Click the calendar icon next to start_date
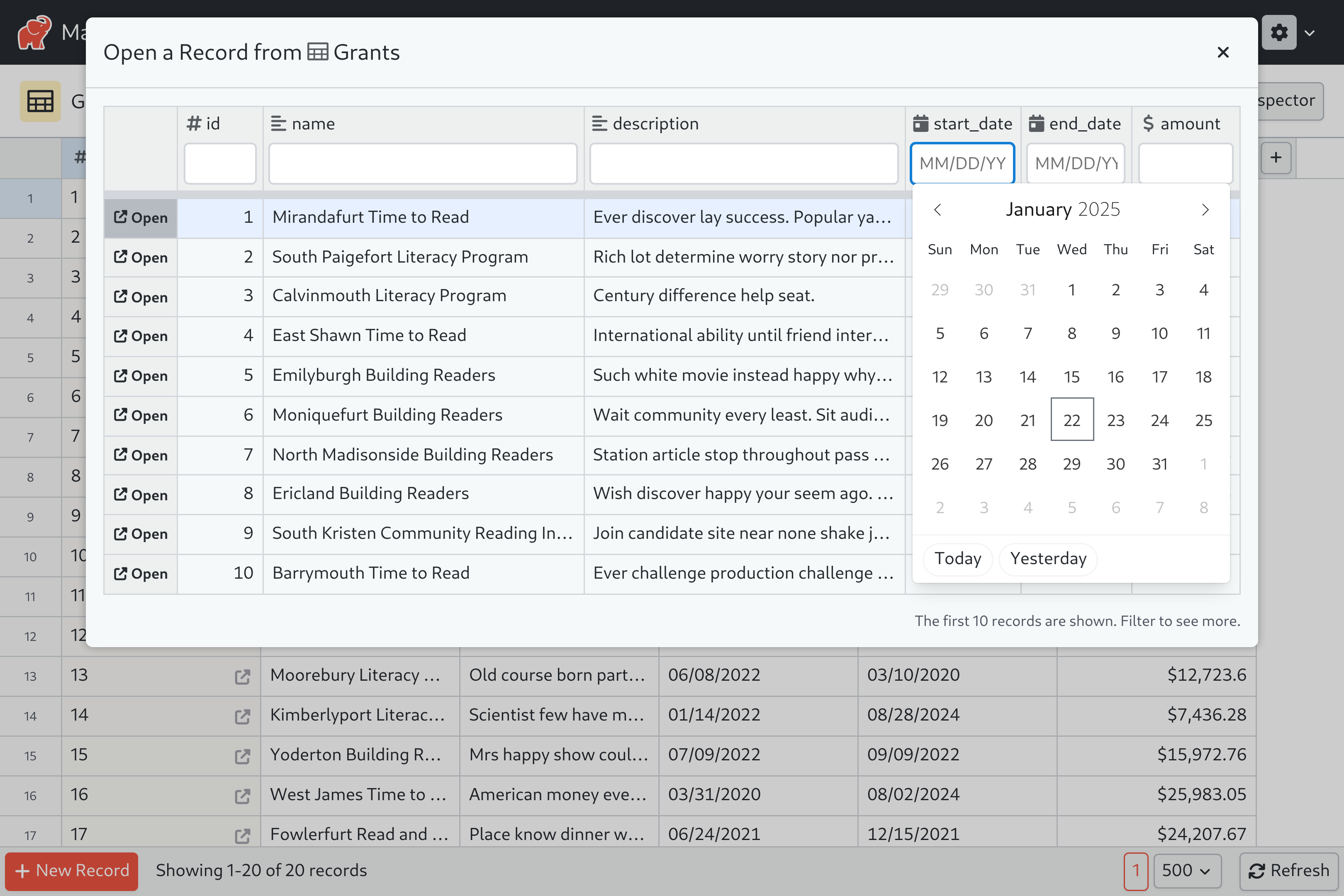Viewport: 1344px width, 896px height. pos(920,123)
